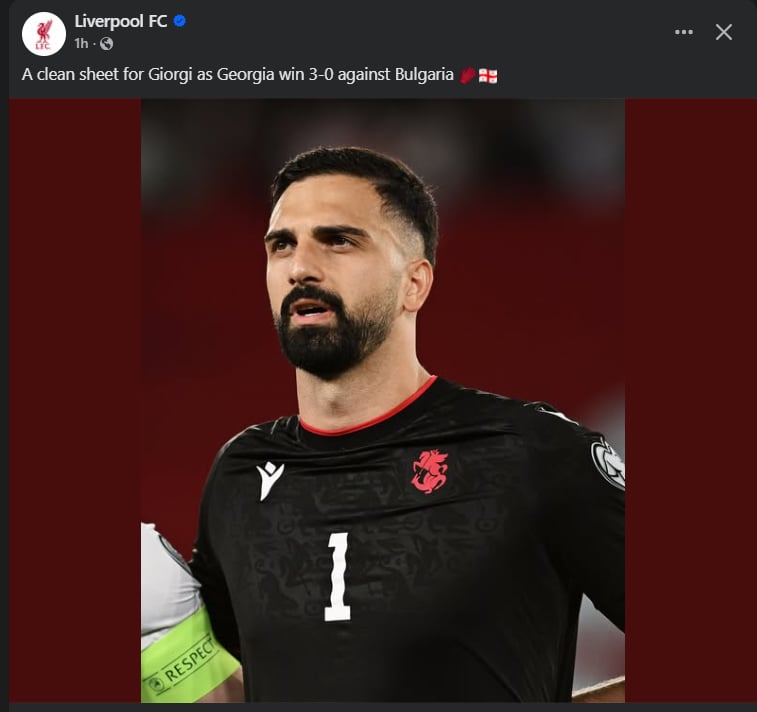Click the number 1 on the jersey
Image resolution: width=757 pixels, height=712 pixels.
pos(338,576)
